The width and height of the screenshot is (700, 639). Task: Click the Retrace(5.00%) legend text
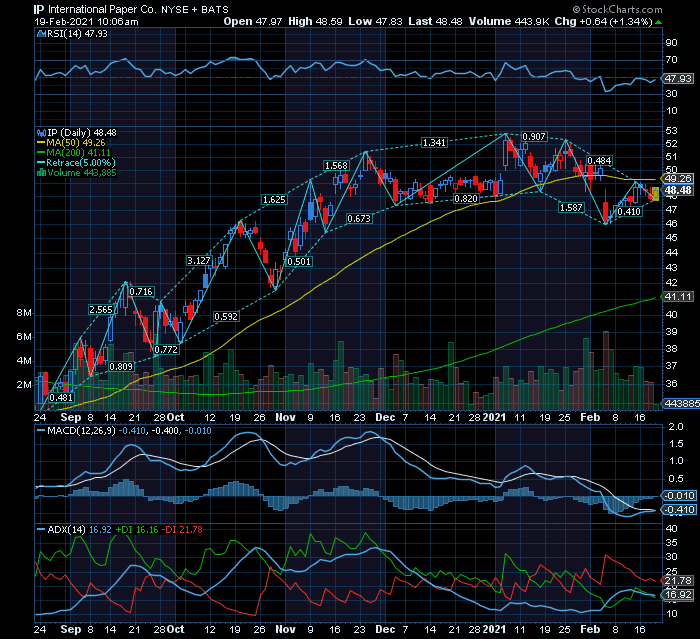click(x=81, y=163)
